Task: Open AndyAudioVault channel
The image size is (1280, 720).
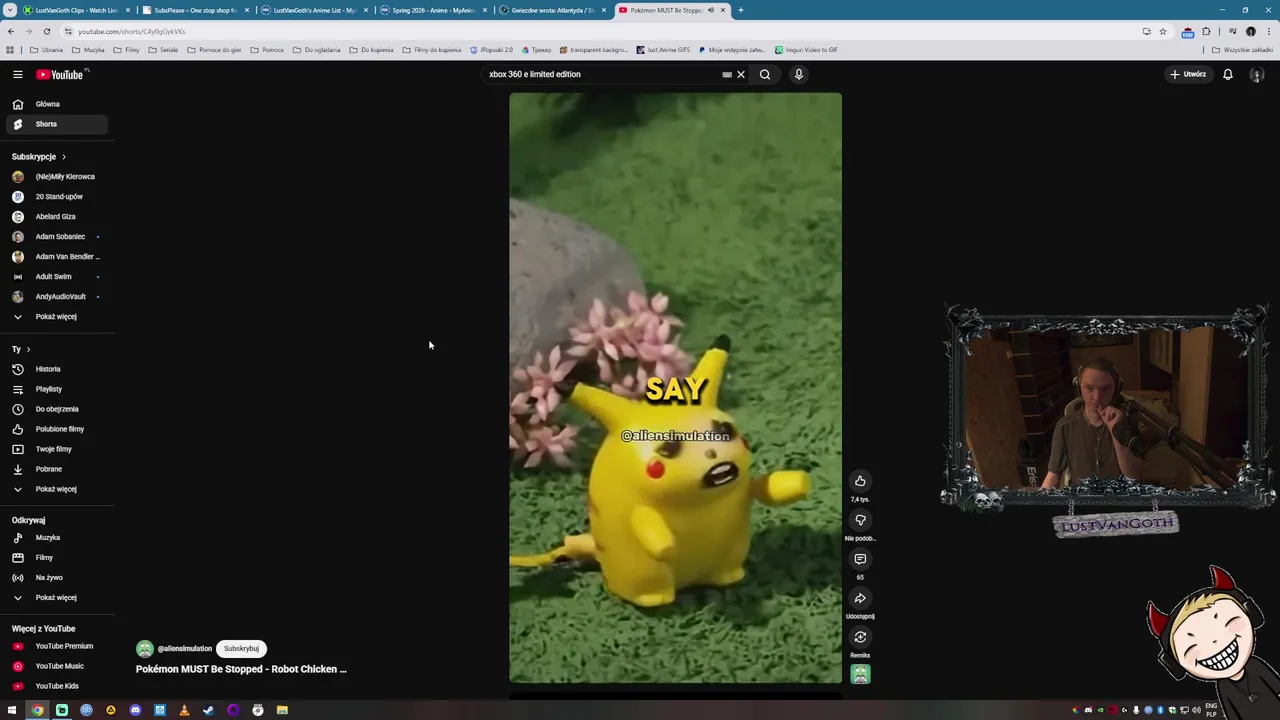Action: [55, 296]
